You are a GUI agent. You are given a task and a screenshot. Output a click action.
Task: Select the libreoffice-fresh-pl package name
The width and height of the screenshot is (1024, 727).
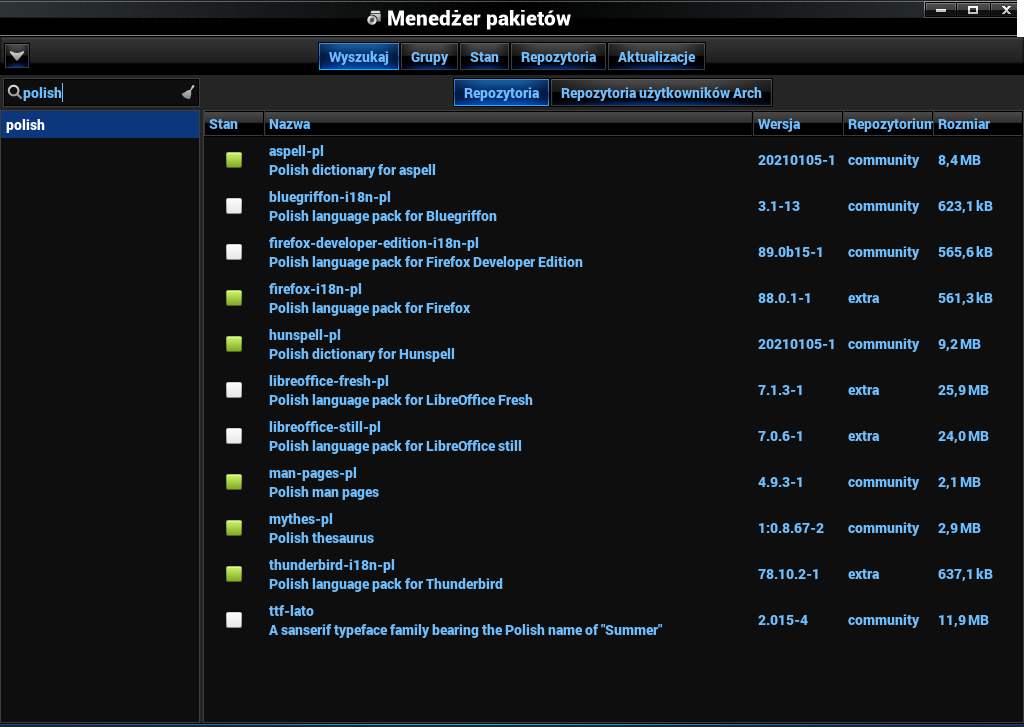click(328, 381)
